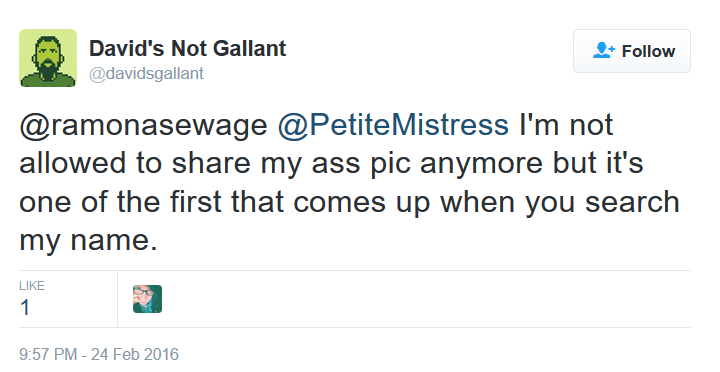Follow the David's Not Gallant account
The height and width of the screenshot is (372, 720).
632,51
